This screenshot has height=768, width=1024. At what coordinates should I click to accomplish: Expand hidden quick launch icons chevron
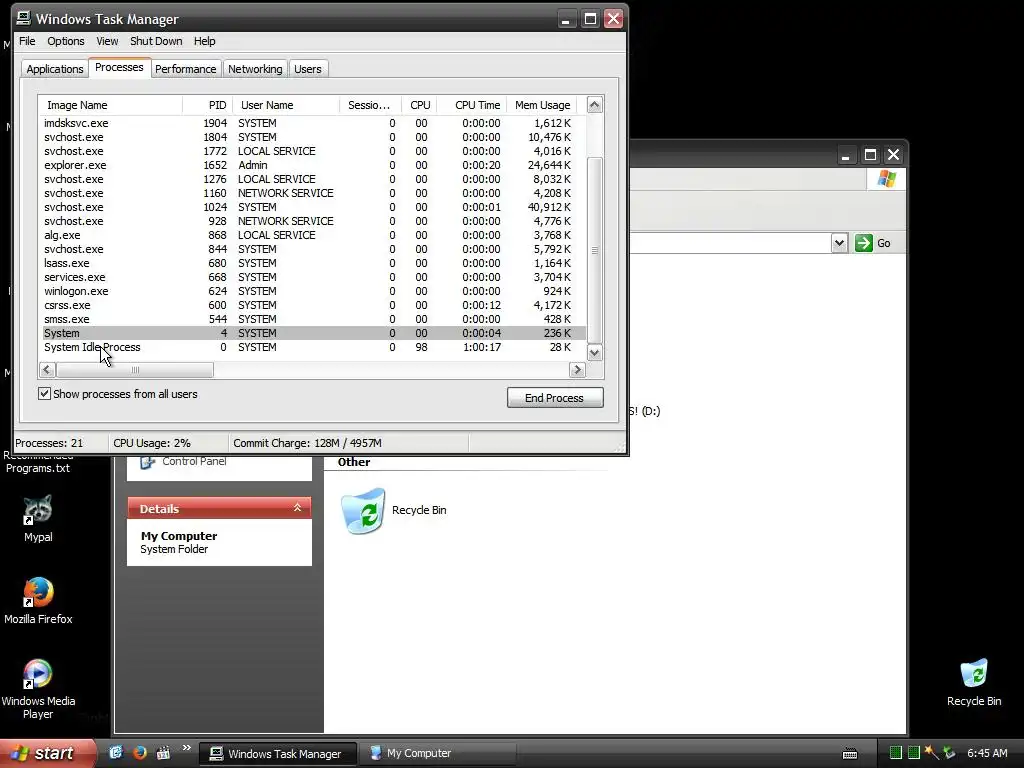186,748
